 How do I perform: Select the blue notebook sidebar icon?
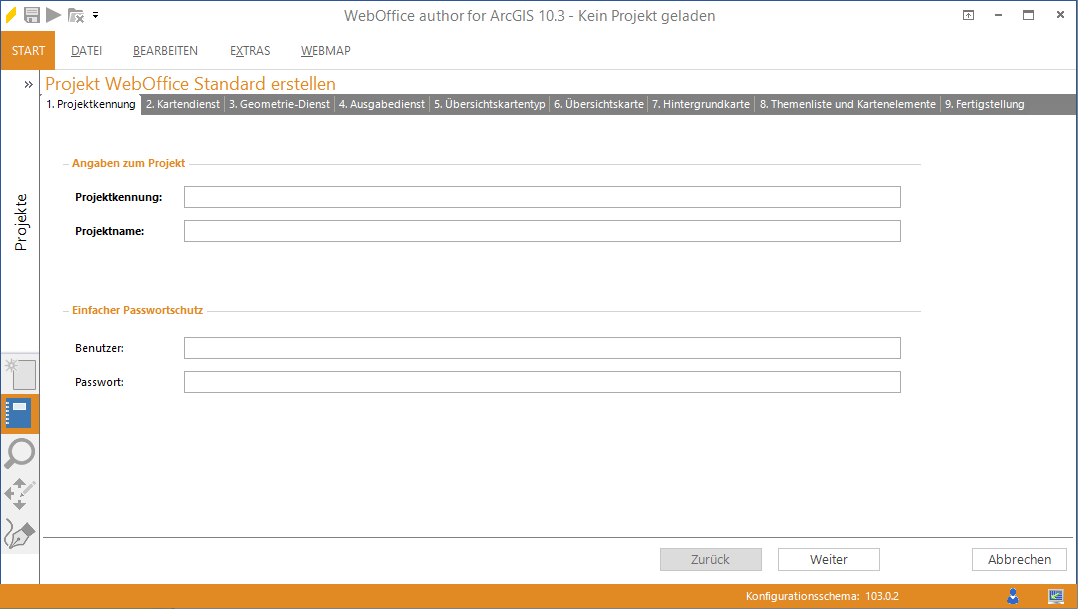(20, 413)
